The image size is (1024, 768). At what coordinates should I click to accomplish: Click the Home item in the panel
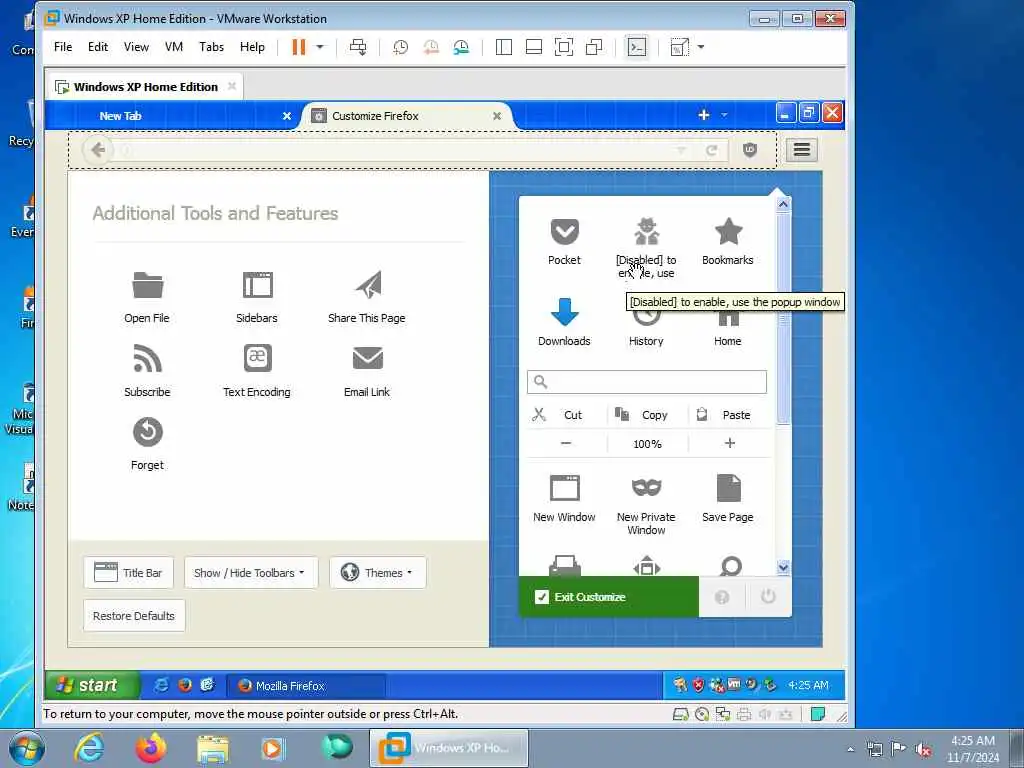pyautogui.click(x=728, y=327)
